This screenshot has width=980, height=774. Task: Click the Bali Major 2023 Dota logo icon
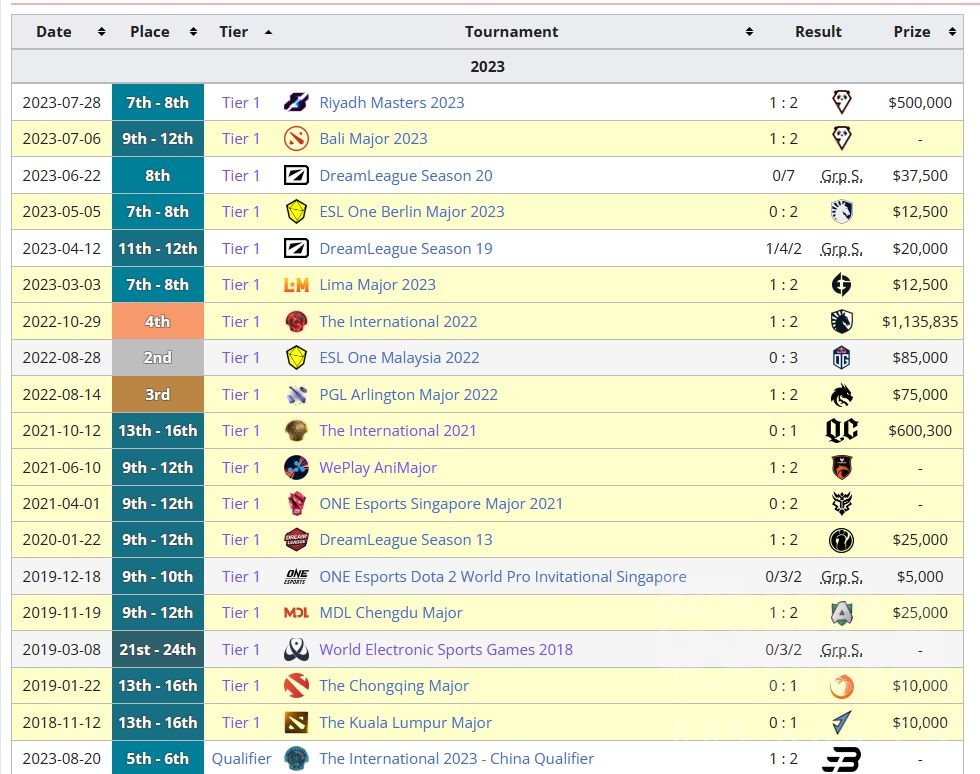[x=296, y=139]
